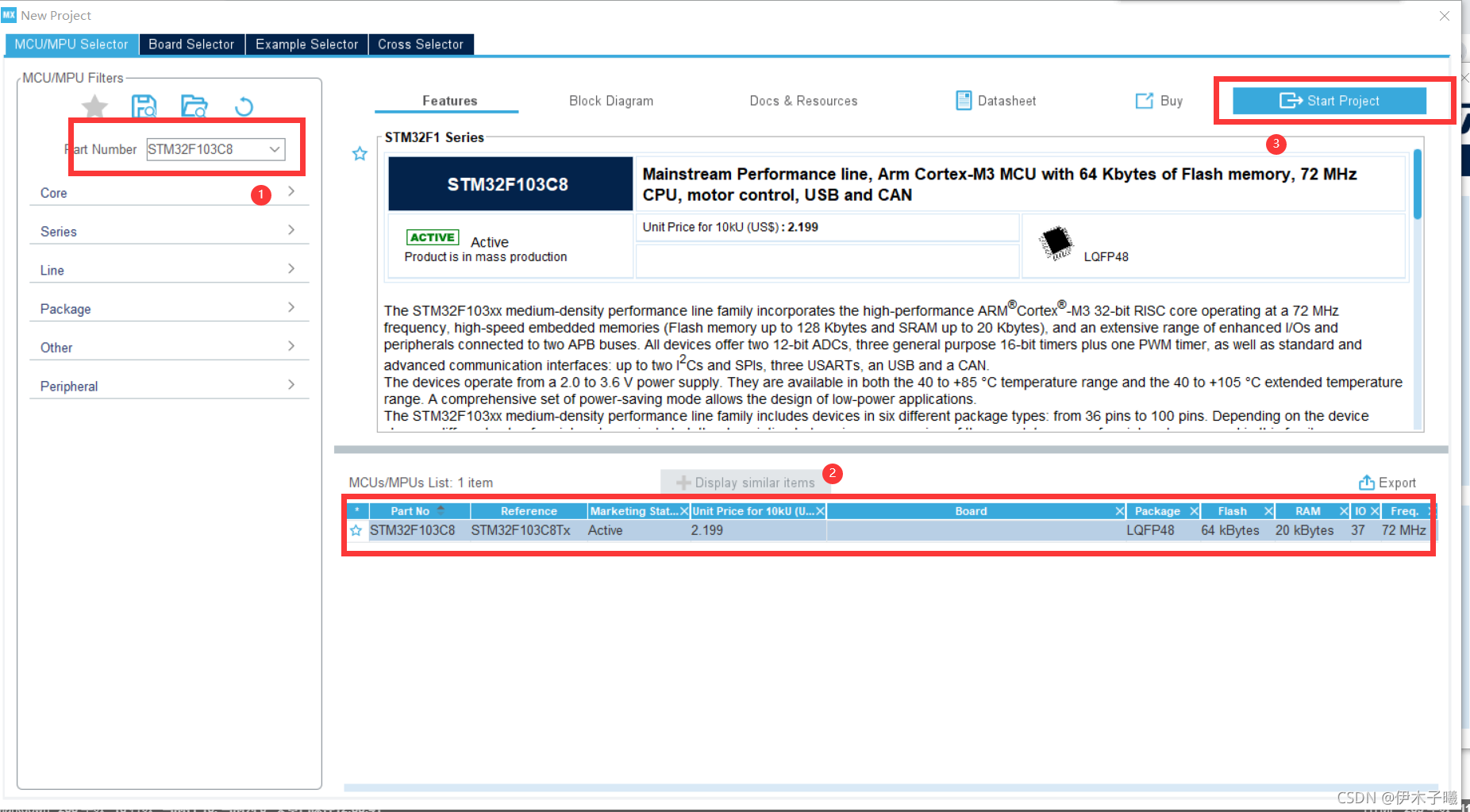Switch to the MCU/MPU Selector tab
Screen dimensions: 1470x812
[71, 44]
